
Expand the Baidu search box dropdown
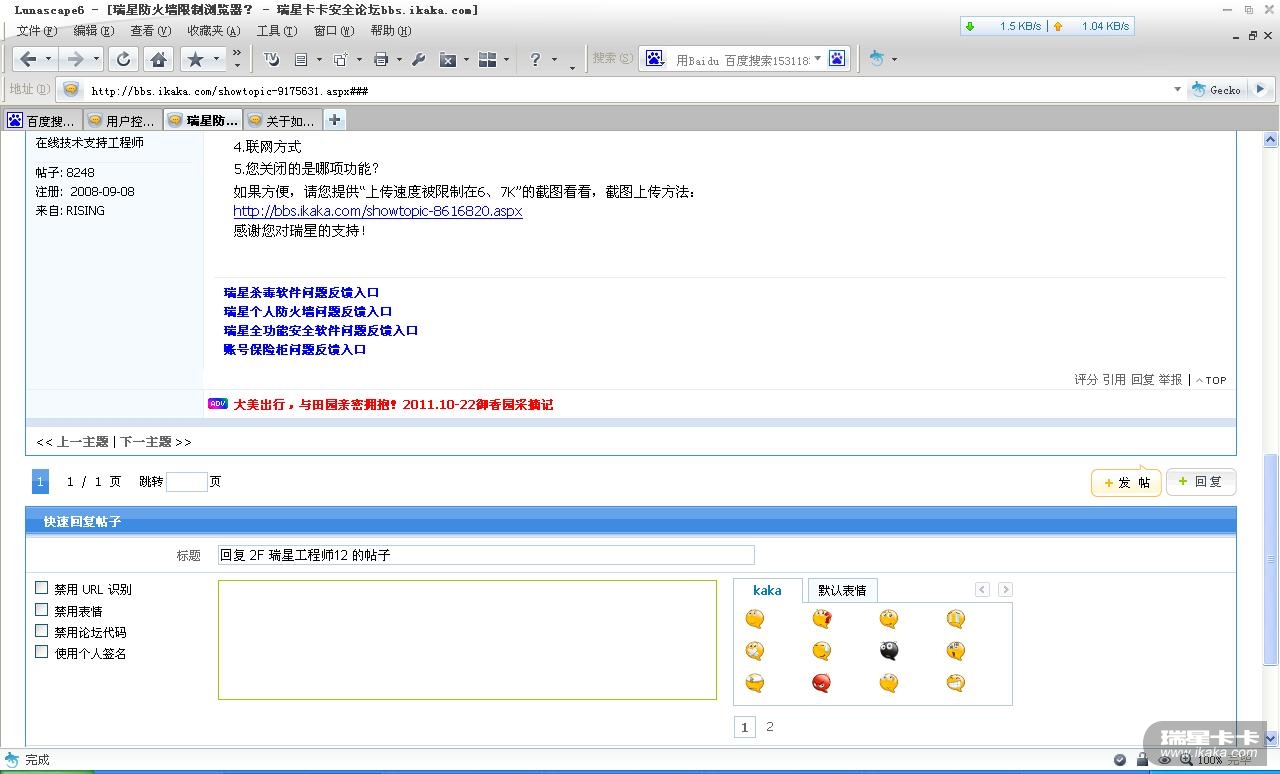pyautogui.click(x=817, y=58)
